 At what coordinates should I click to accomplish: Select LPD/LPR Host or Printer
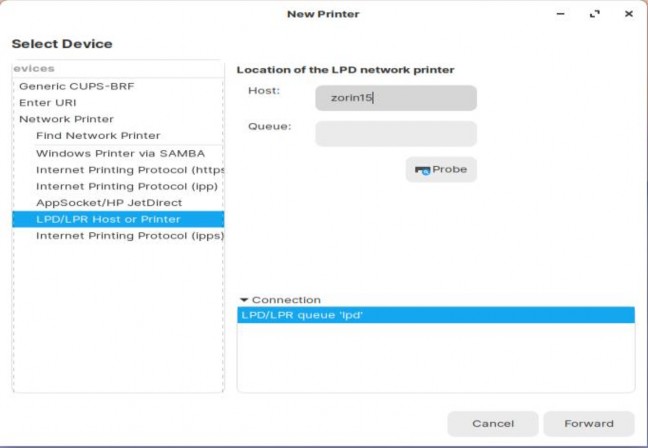[x=108, y=219]
